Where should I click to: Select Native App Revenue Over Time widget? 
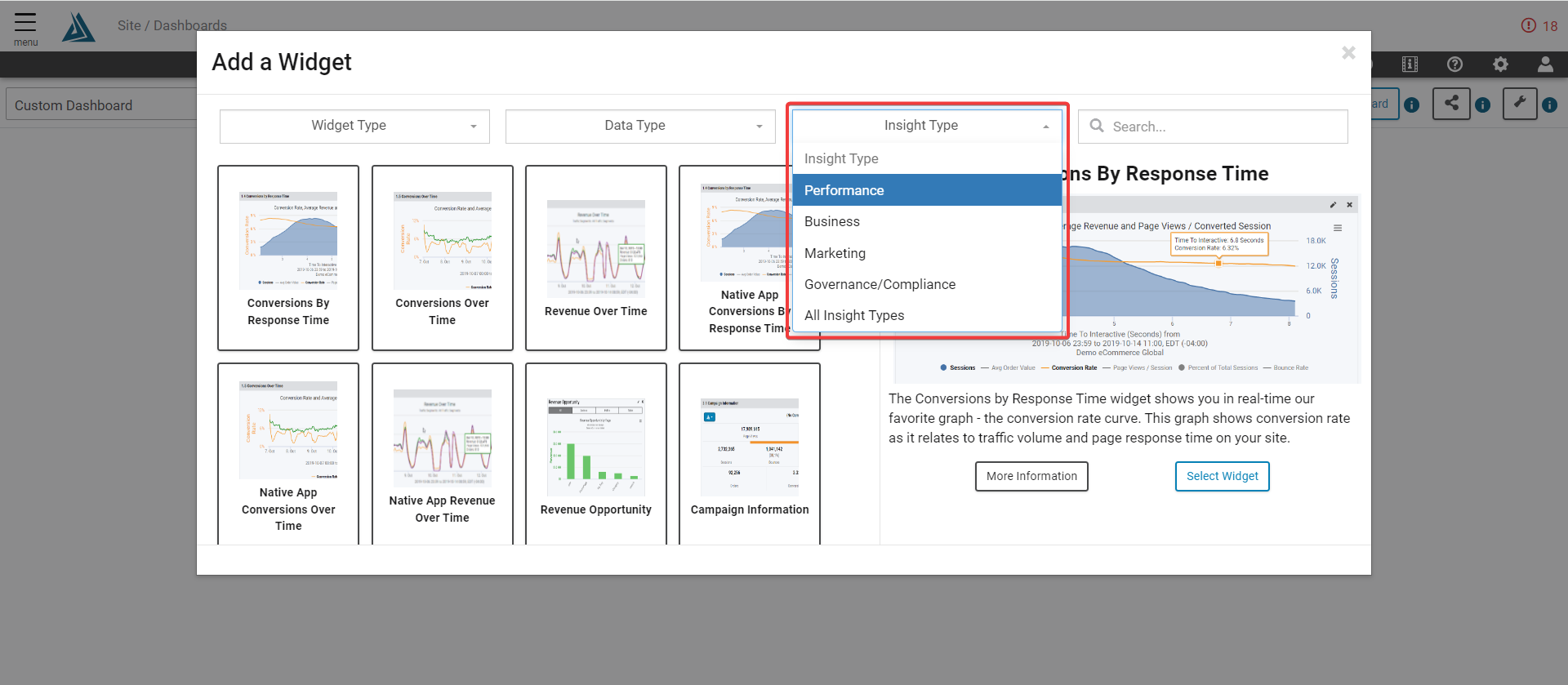[442, 454]
